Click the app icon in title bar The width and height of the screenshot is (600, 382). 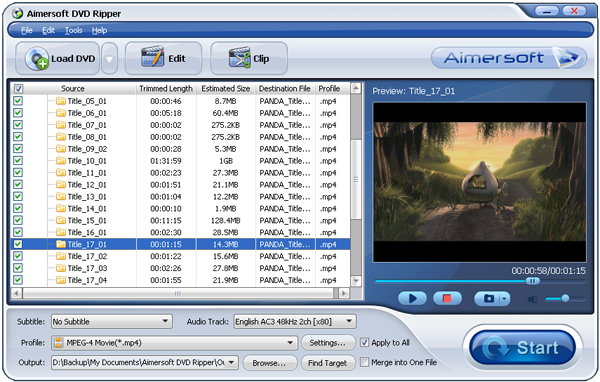[17, 13]
